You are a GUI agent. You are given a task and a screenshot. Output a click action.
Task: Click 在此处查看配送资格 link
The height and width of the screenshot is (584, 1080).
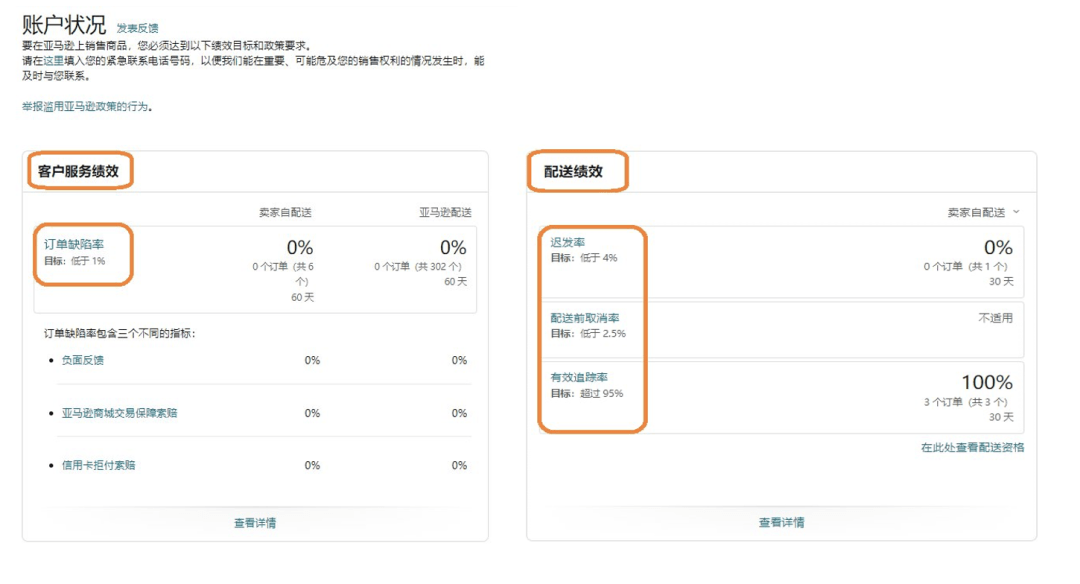pyautogui.click(x=972, y=448)
